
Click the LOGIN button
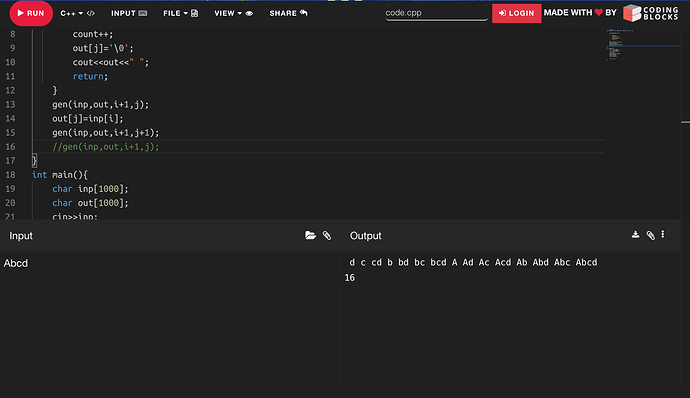tap(516, 13)
